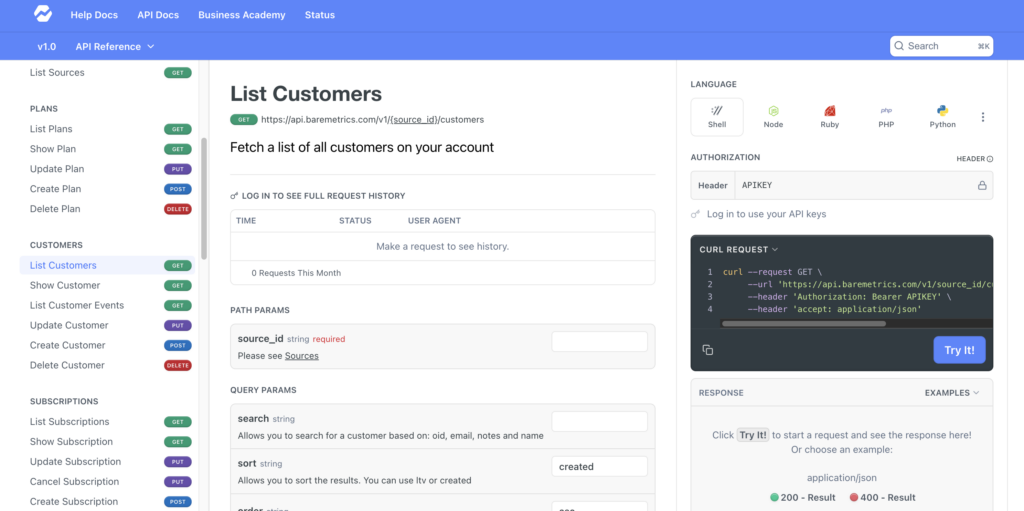Click the v1.0 version label
Viewport: 1024px width, 511px height.
pos(46,46)
